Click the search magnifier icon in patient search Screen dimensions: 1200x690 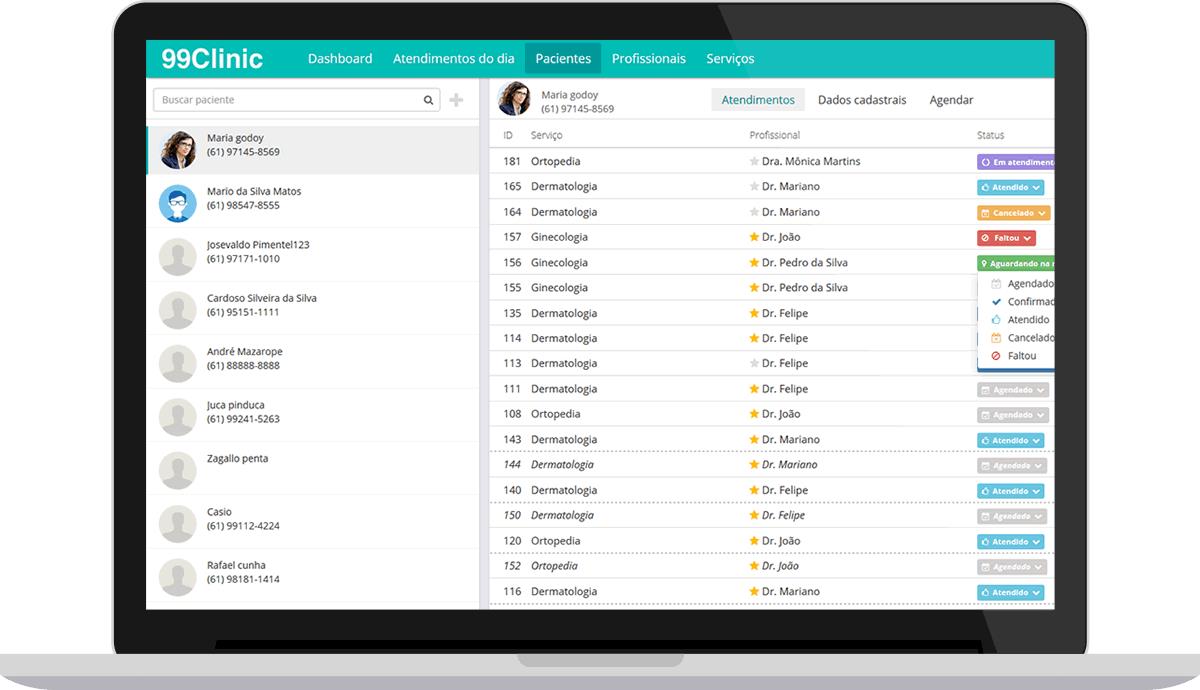point(429,100)
